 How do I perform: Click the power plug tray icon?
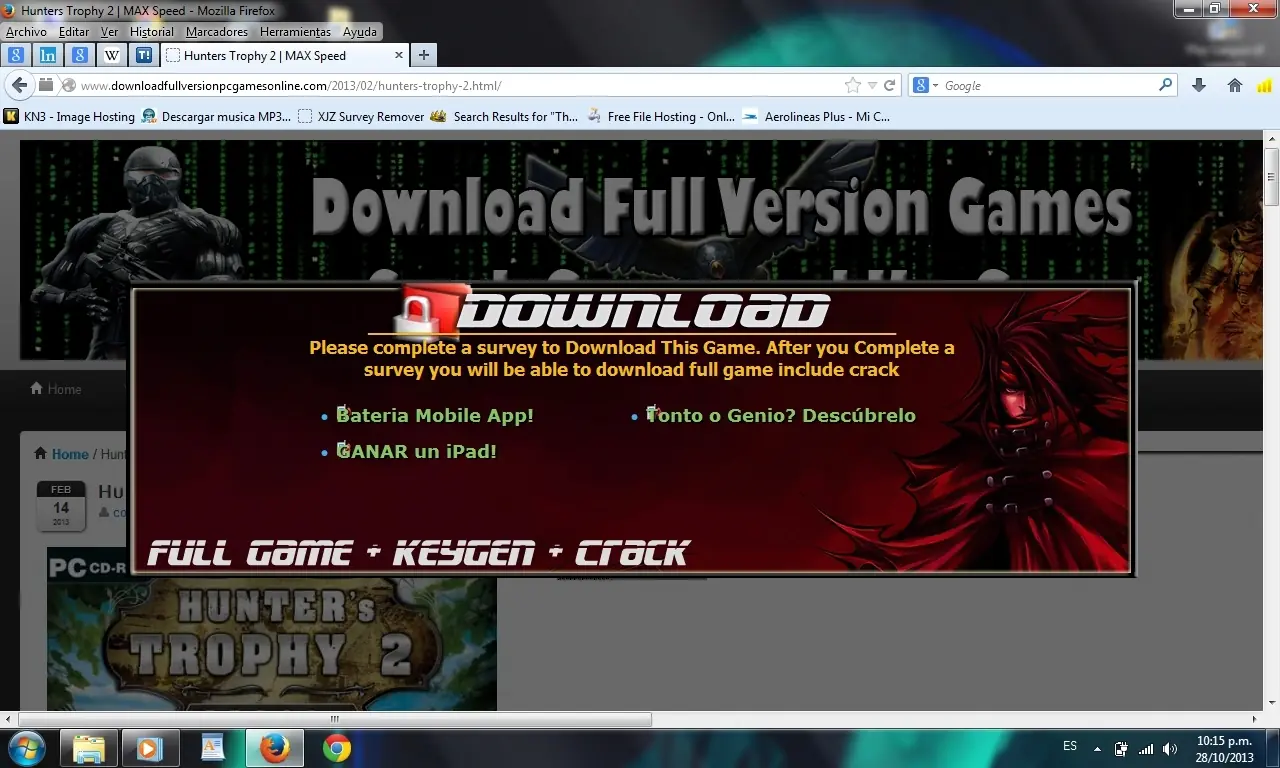pos(1121,748)
